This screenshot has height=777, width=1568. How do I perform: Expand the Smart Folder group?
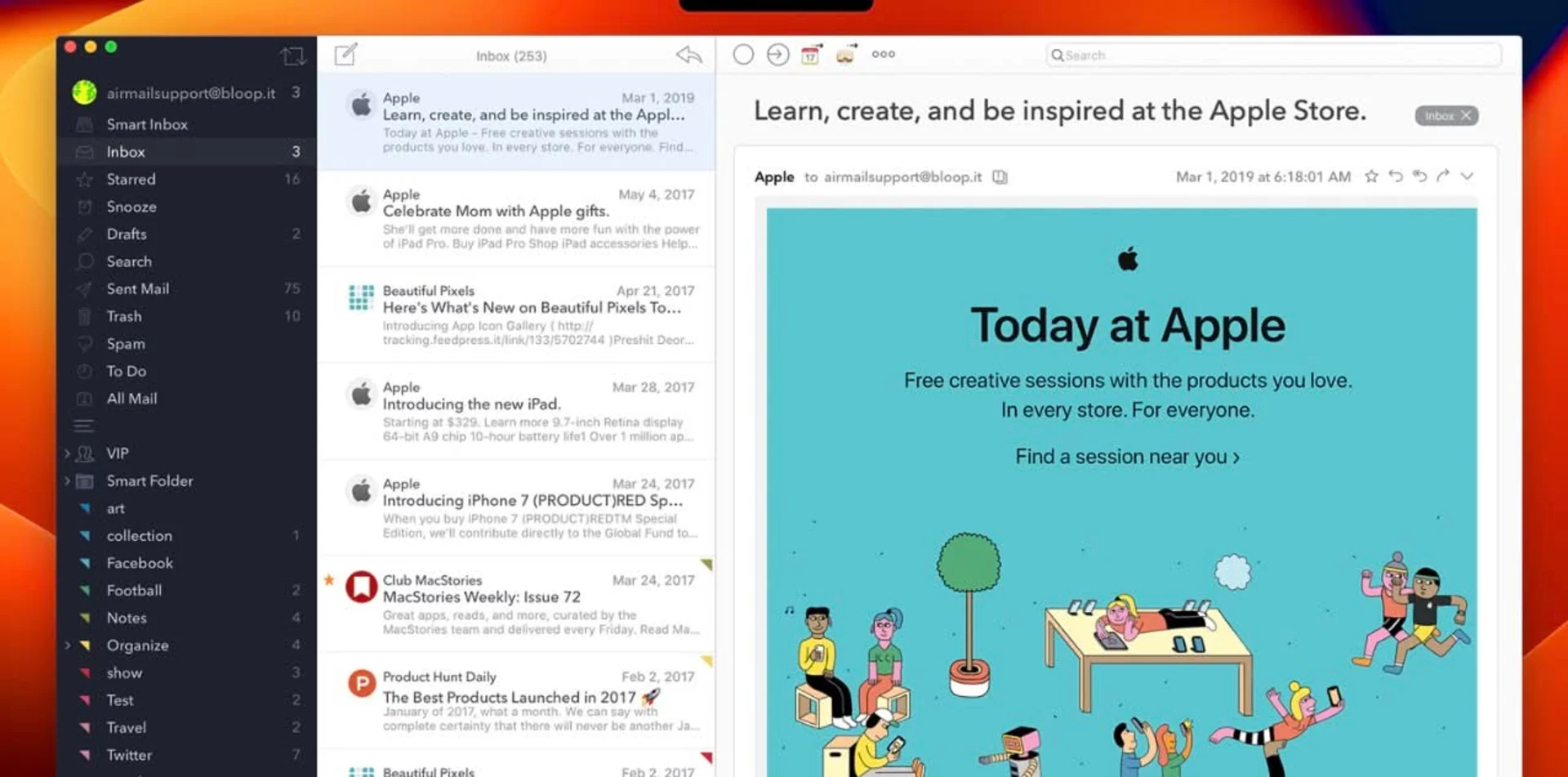click(67, 481)
